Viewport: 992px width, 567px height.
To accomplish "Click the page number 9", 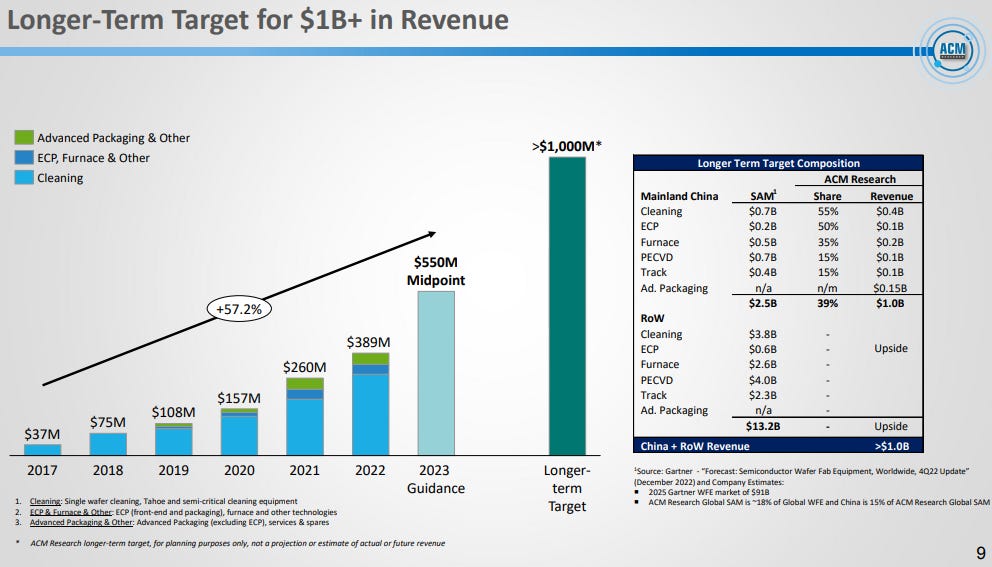I will [x=981, y=552].
